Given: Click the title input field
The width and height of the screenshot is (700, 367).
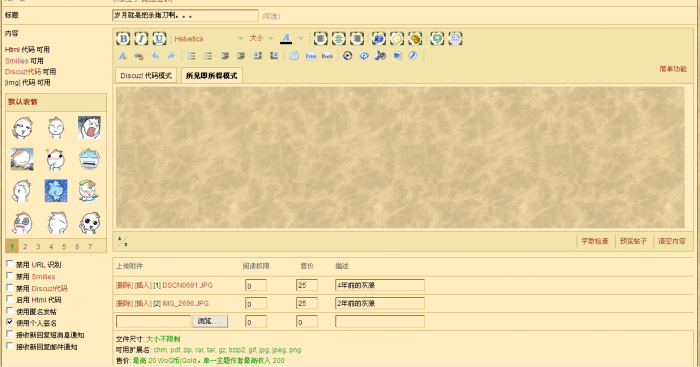Looking at the screenshot, I should click(x=185, y=16).
